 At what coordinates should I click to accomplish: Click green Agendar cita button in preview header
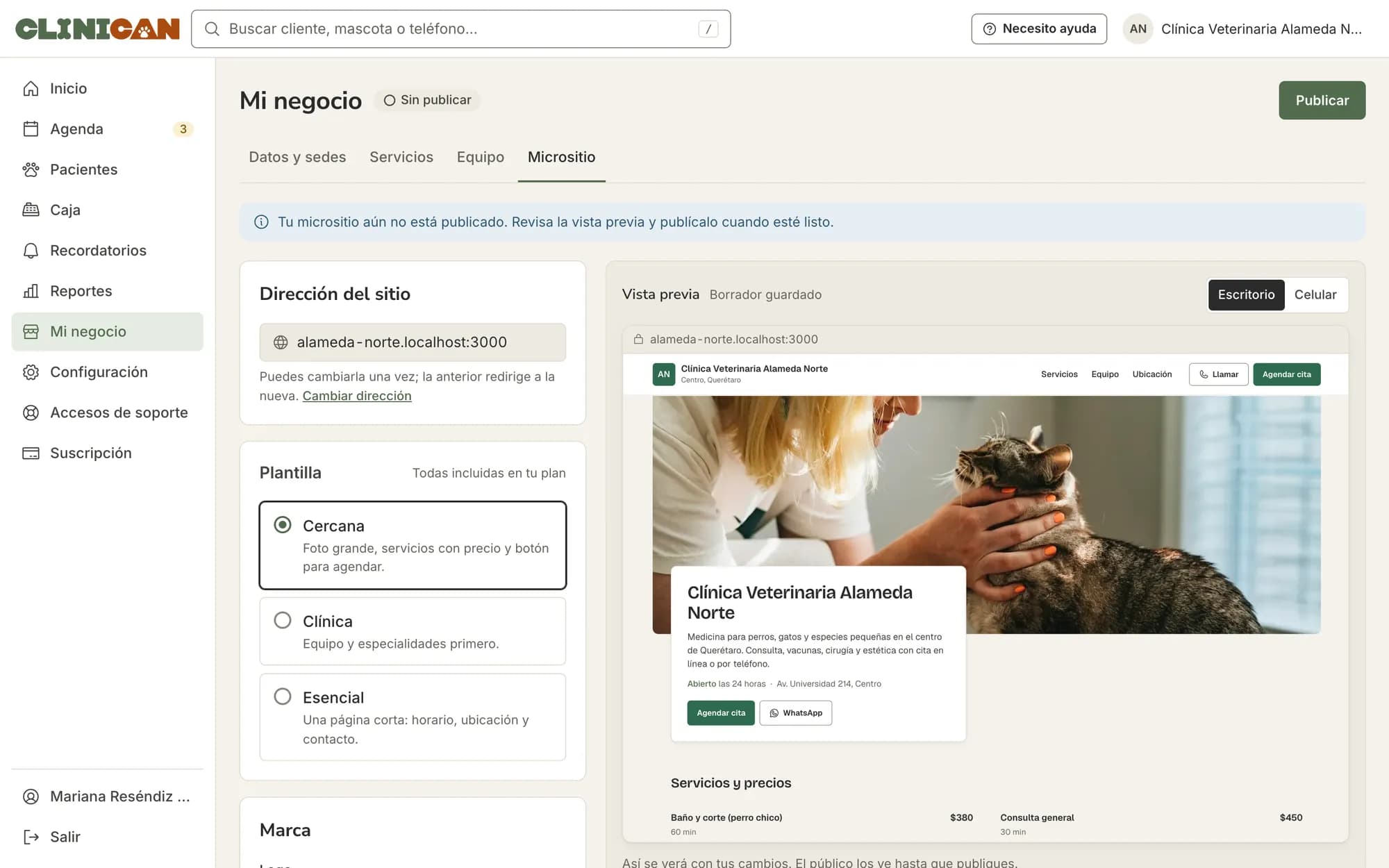coord(1286,374)
